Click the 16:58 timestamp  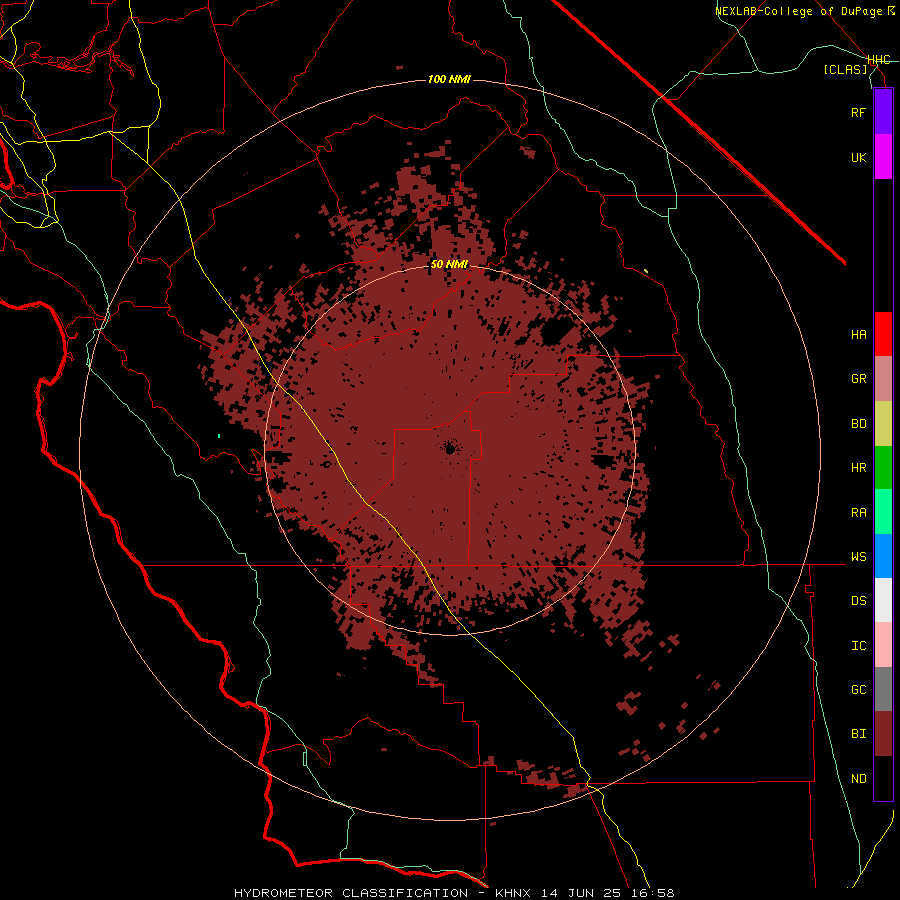coord(651,893)
